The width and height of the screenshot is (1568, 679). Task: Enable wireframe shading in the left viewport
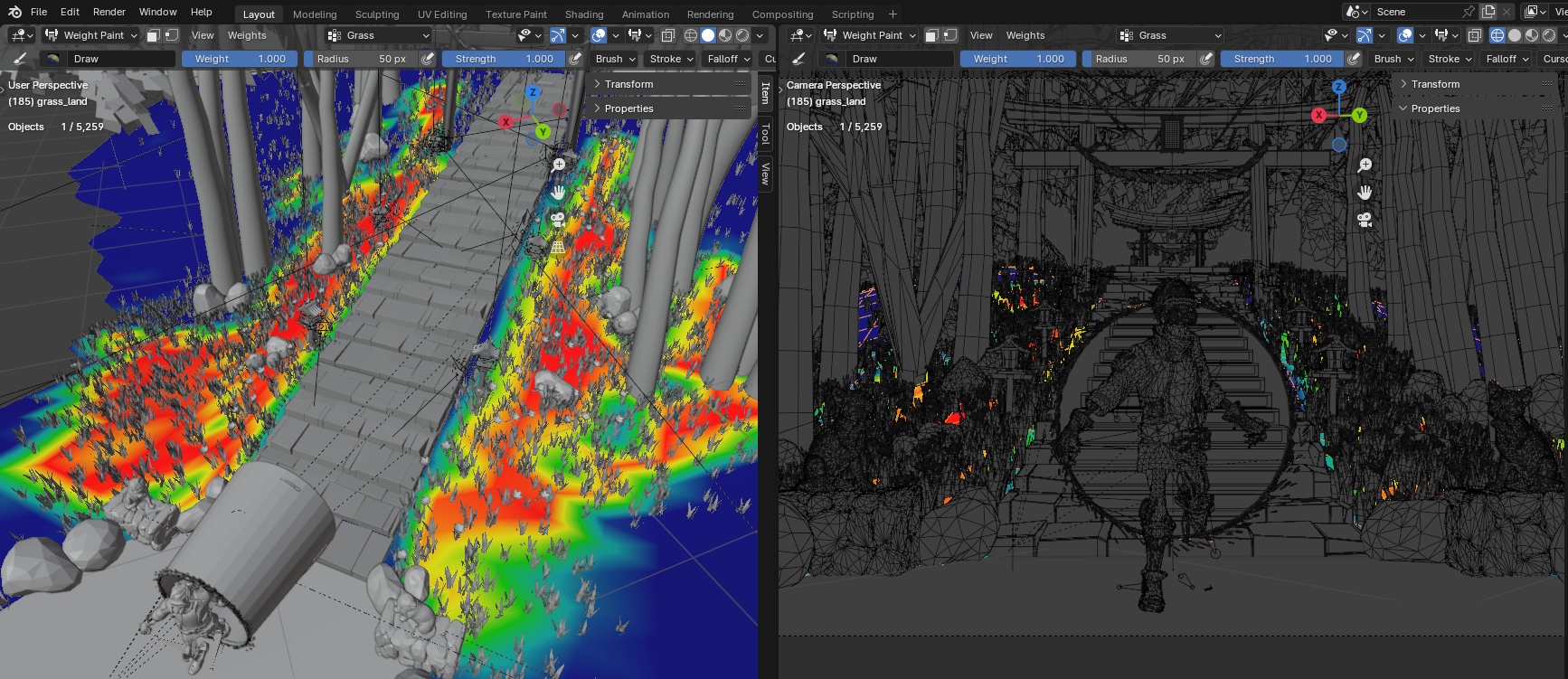coord(691,35)
